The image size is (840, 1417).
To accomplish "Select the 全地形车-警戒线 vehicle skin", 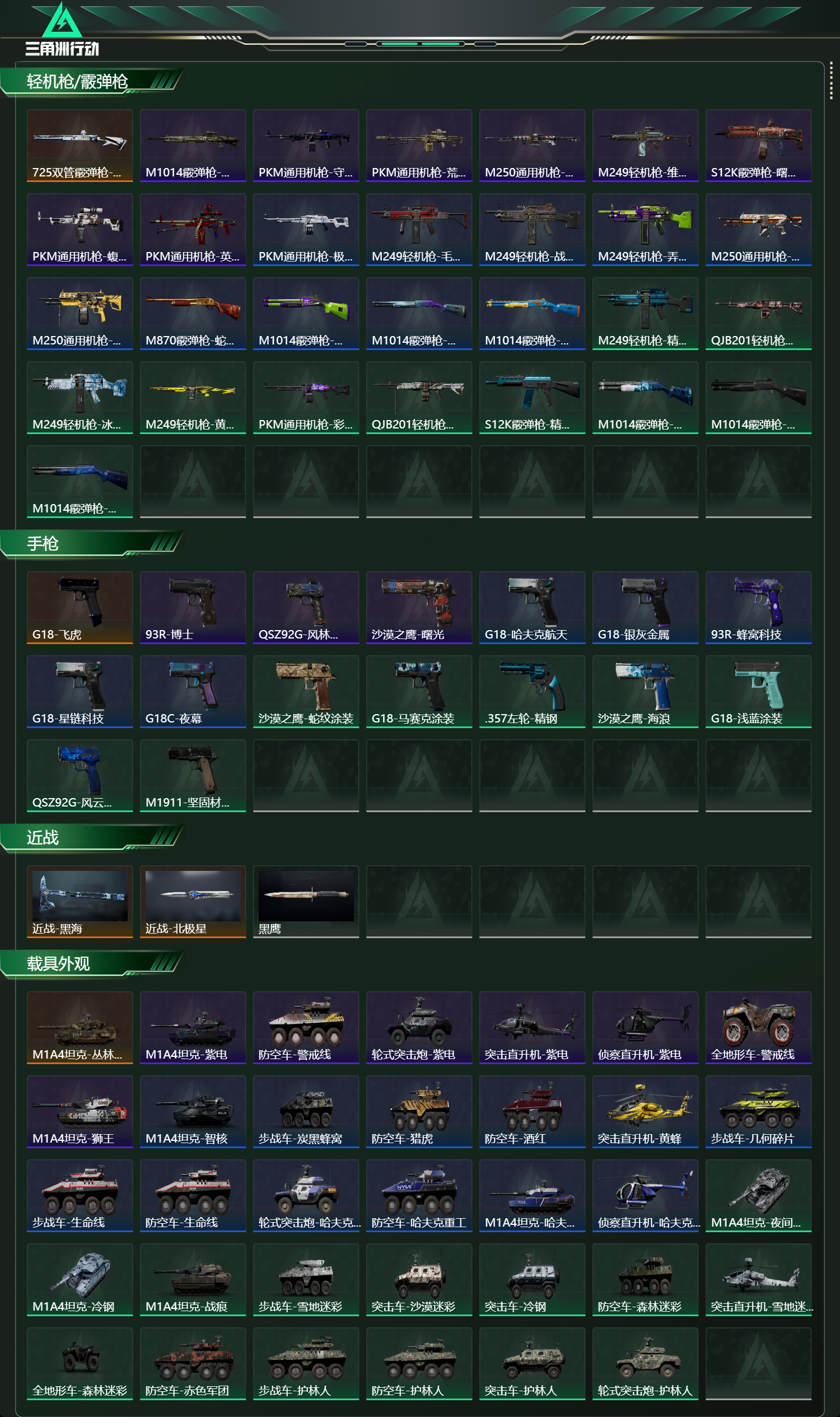I will 758,1028.
